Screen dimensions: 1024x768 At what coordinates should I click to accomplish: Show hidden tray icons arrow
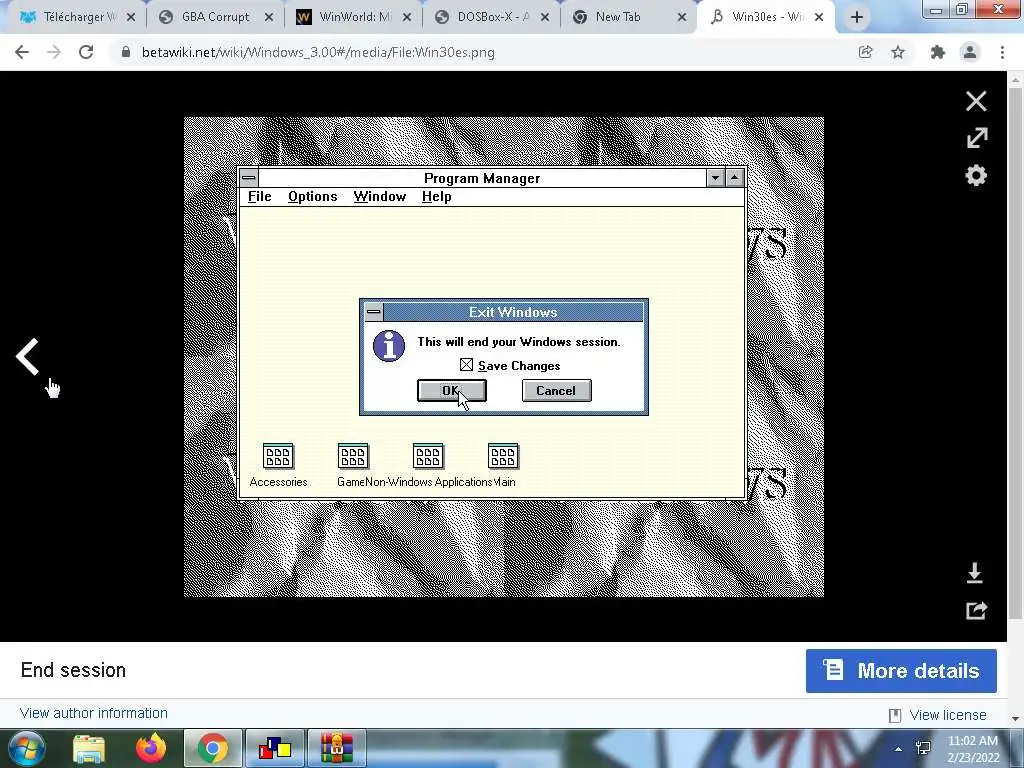click(899, 749)
